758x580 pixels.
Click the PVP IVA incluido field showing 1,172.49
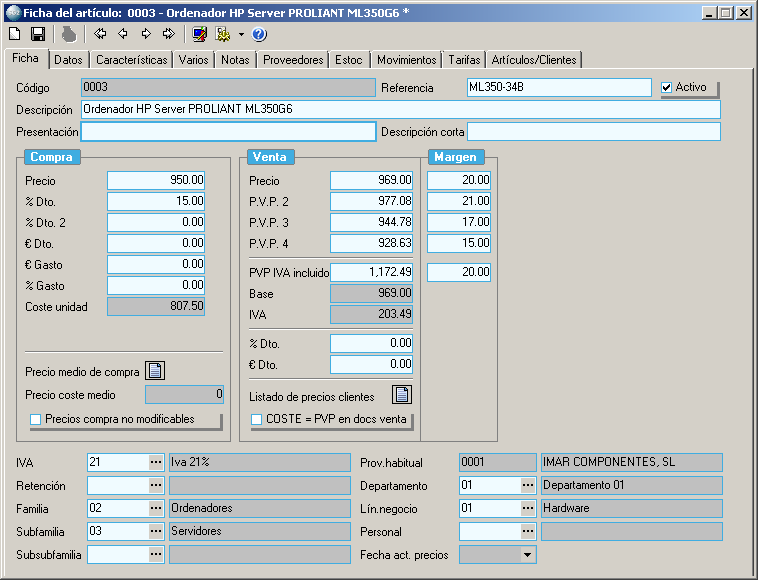372,272
